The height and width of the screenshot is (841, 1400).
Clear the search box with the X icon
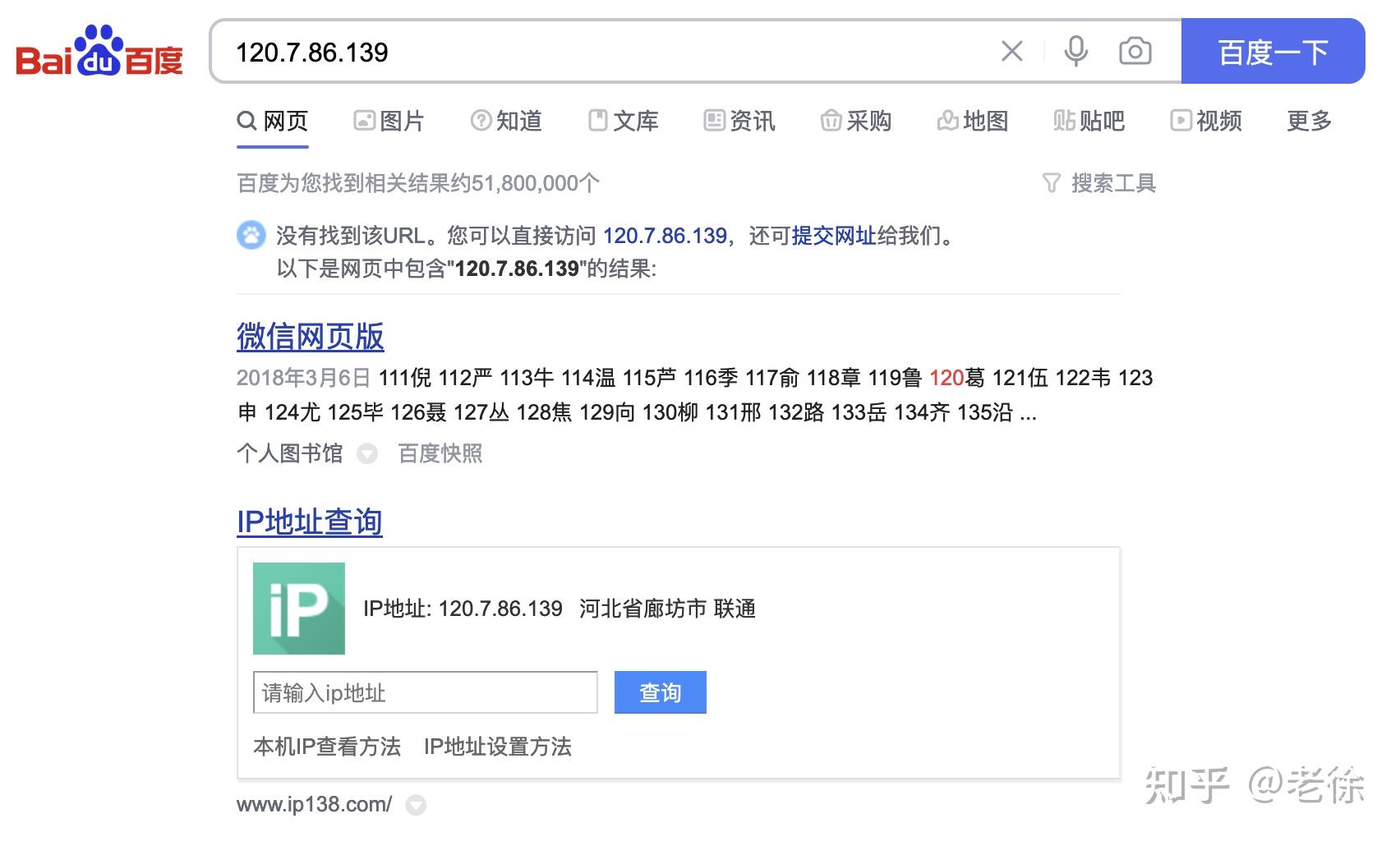click(1011, 51)
